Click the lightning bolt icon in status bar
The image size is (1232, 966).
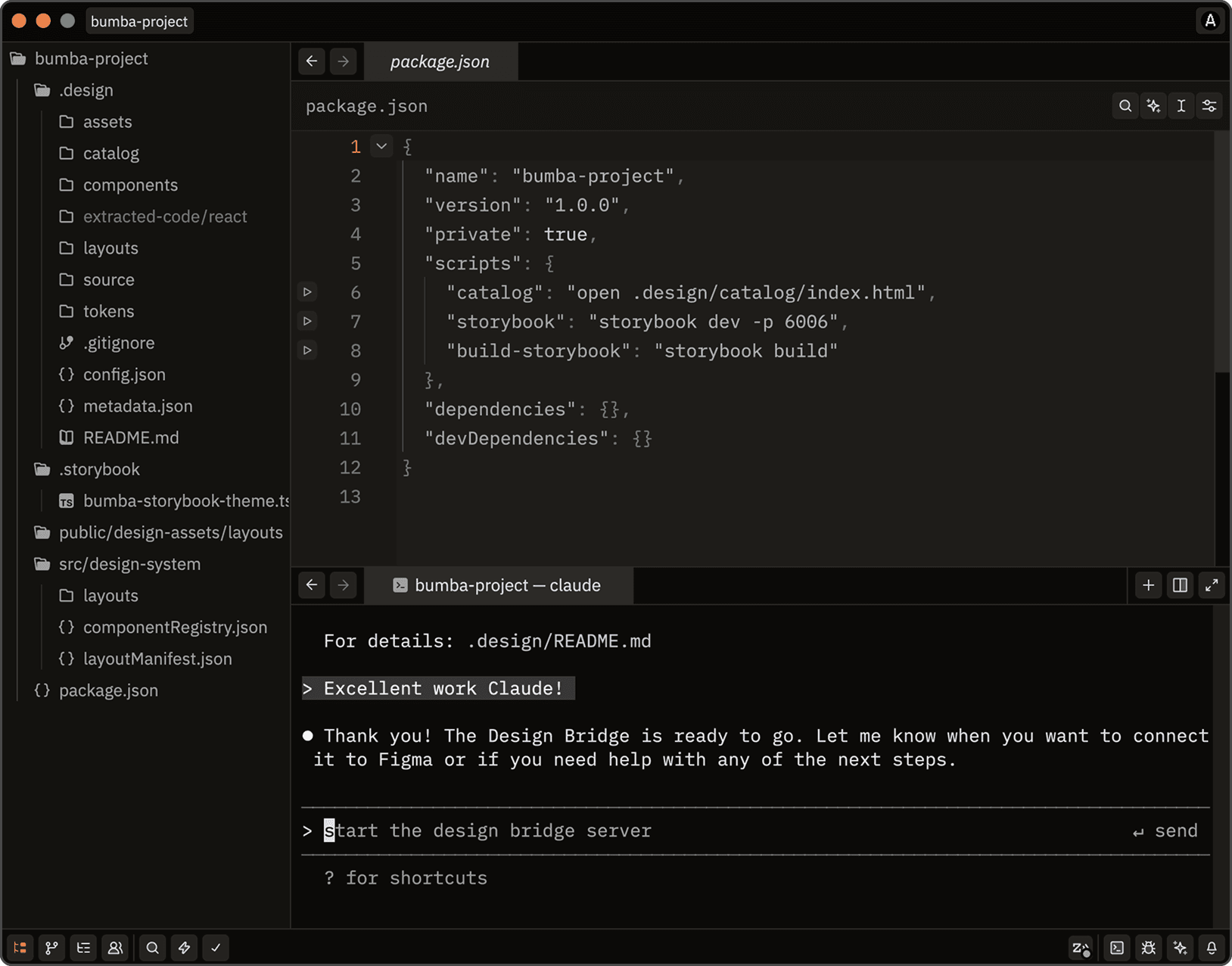[184, 947]
